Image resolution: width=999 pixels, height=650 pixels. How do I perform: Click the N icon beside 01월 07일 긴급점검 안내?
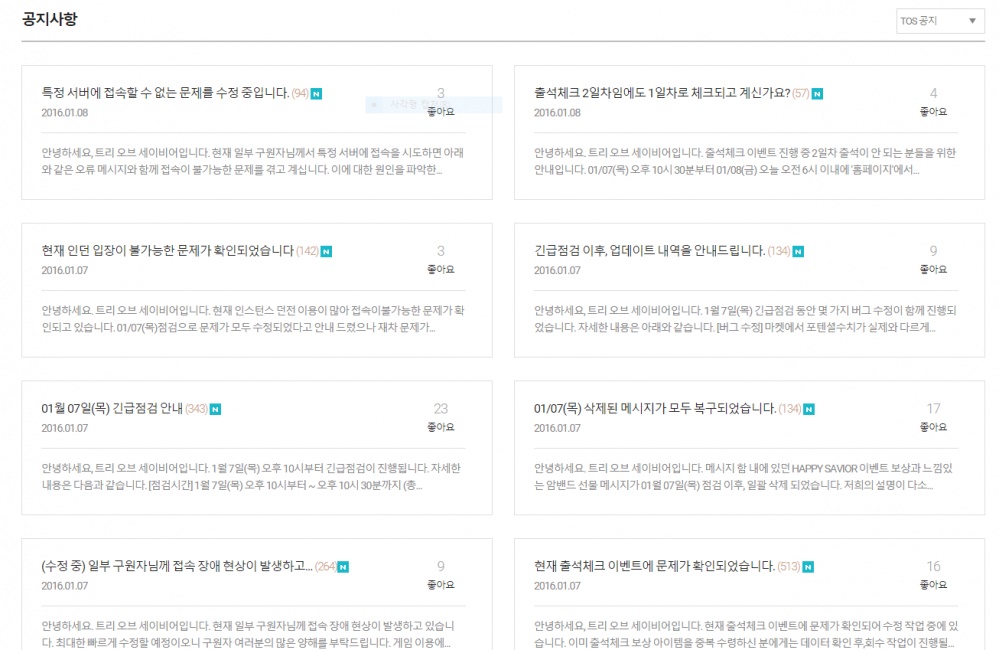click(216, 409)
